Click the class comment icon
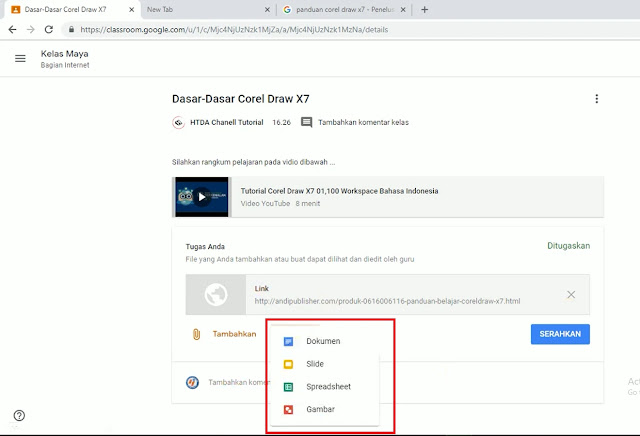Image resolution: width=640 pixels, height=436 pixels. coord(307,122)
